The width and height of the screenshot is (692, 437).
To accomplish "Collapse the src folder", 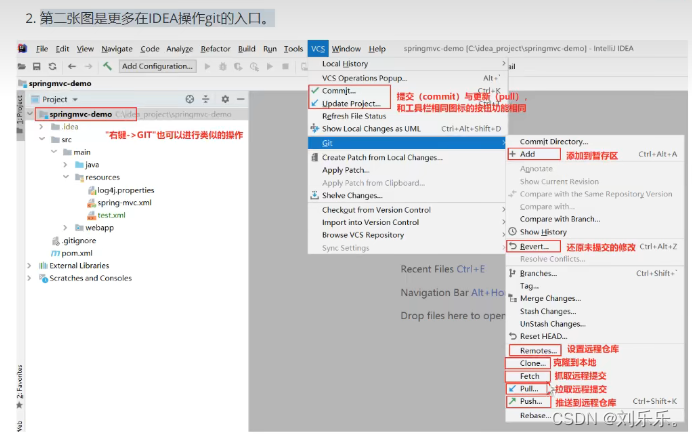I will [41, 139].
